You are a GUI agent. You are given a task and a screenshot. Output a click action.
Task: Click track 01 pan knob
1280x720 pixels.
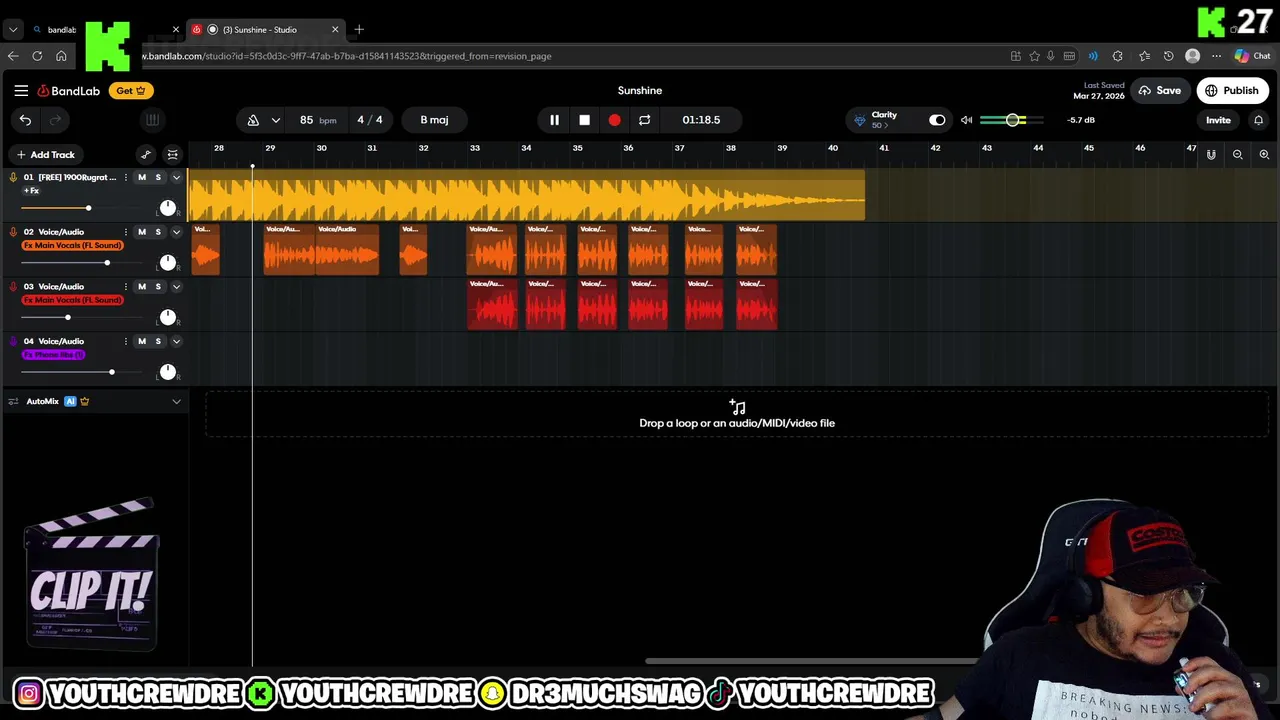click(168, 208)
